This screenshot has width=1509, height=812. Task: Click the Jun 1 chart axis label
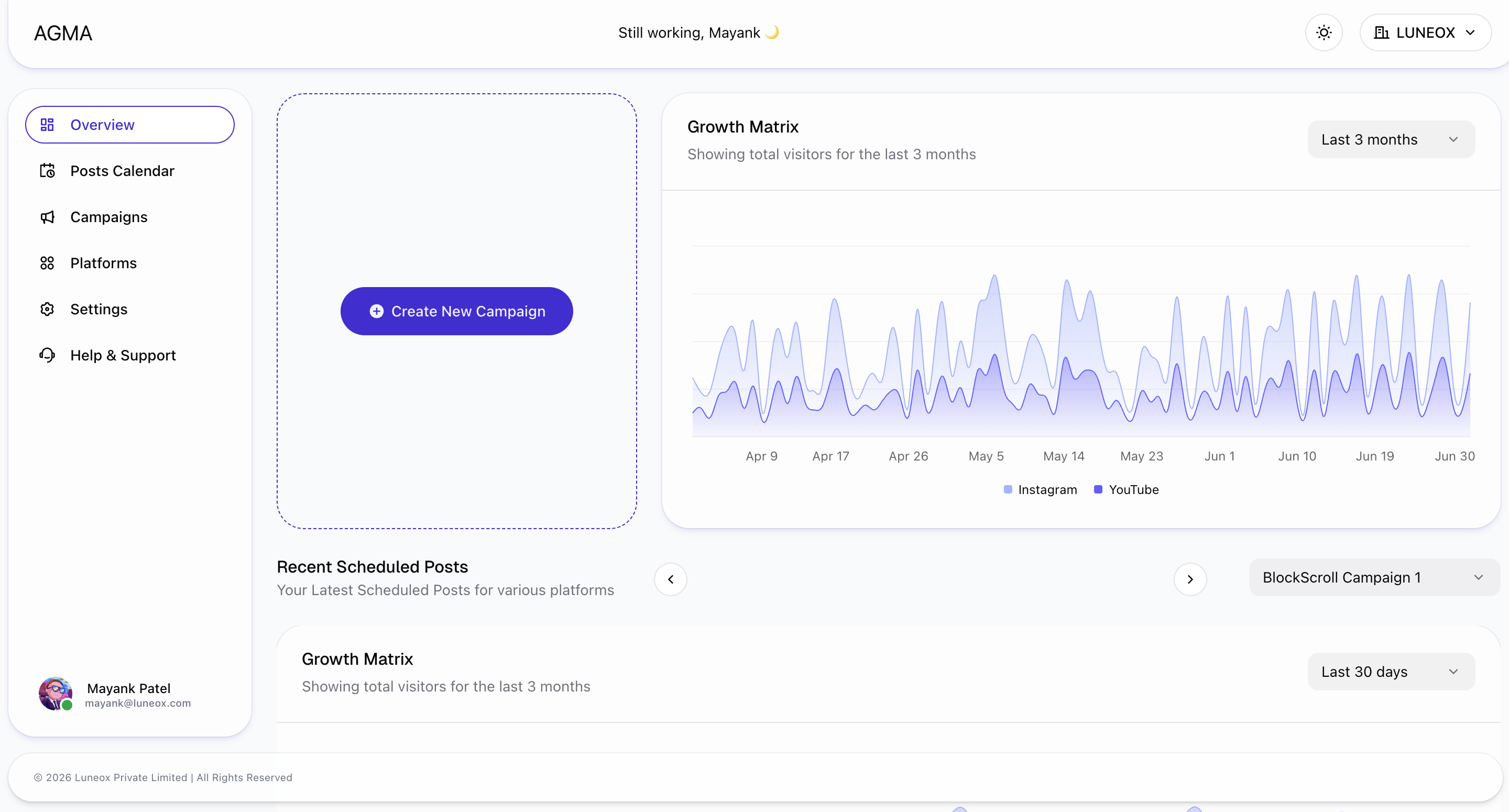pyautogui.click(x=1220, y=456)
